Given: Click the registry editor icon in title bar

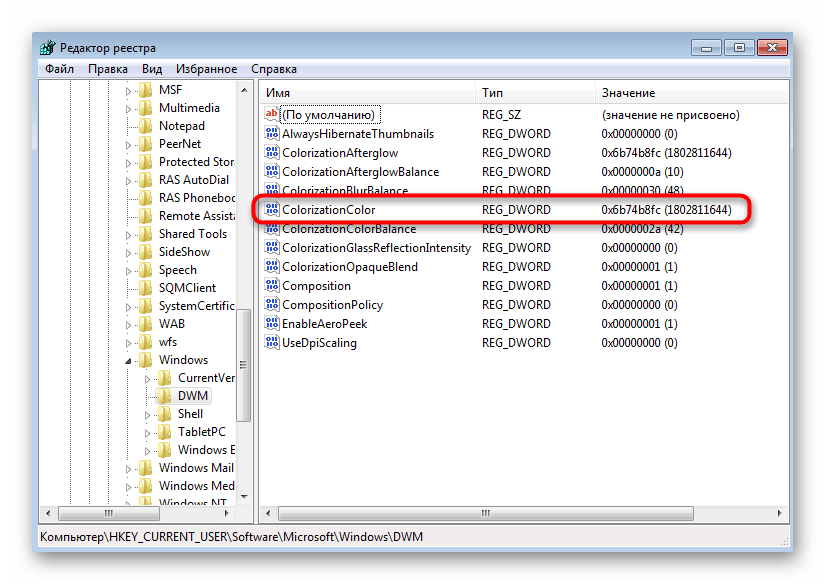Looking at the screenshot, I should 47,47.
